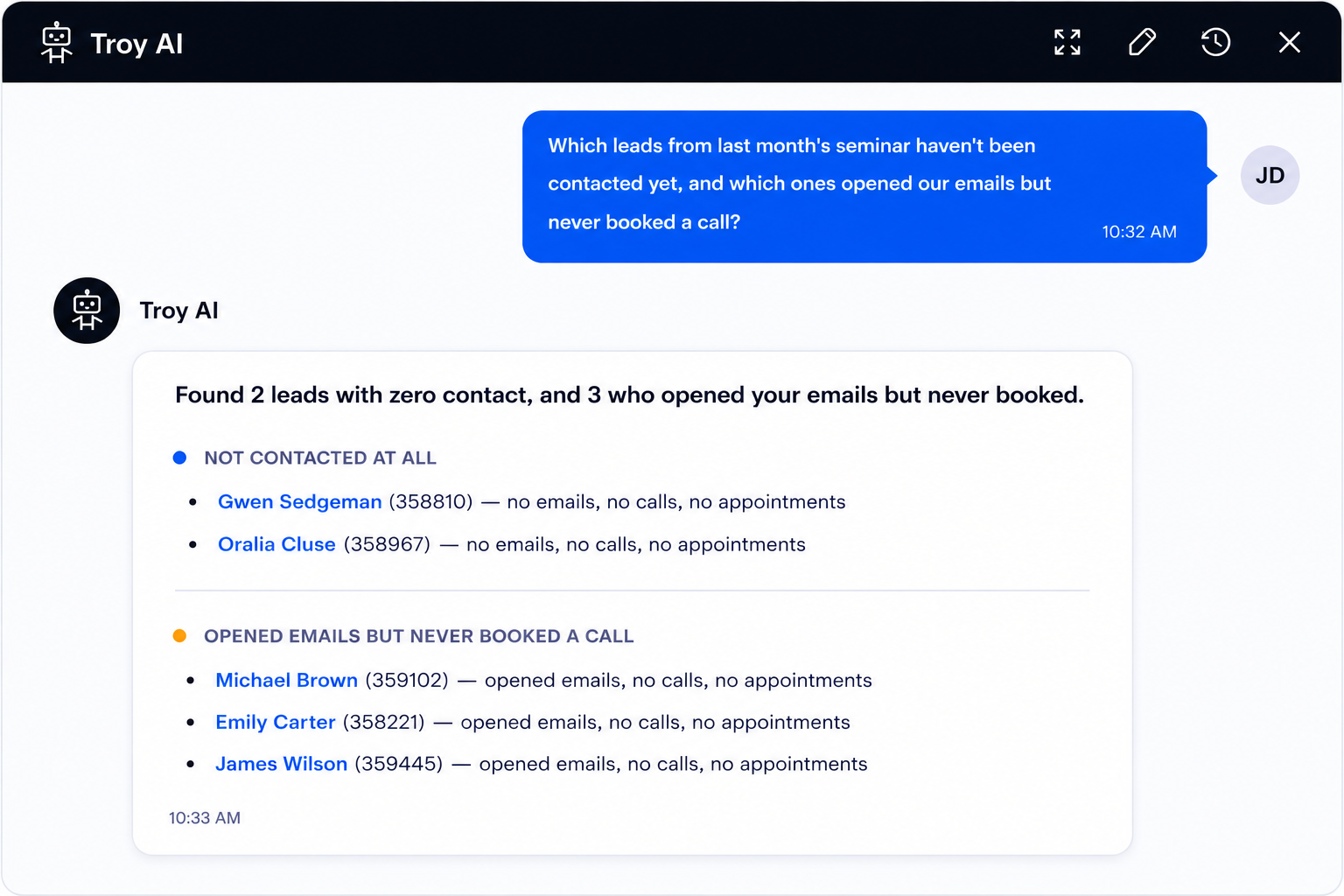Click the blue dot beside Not Contacted
Image resolution: width=1344 pixels, height=896 pixels.
click(179, 458)
